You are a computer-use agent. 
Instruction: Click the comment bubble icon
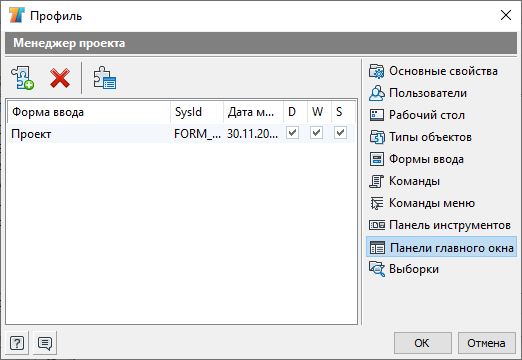pos(45,343)
